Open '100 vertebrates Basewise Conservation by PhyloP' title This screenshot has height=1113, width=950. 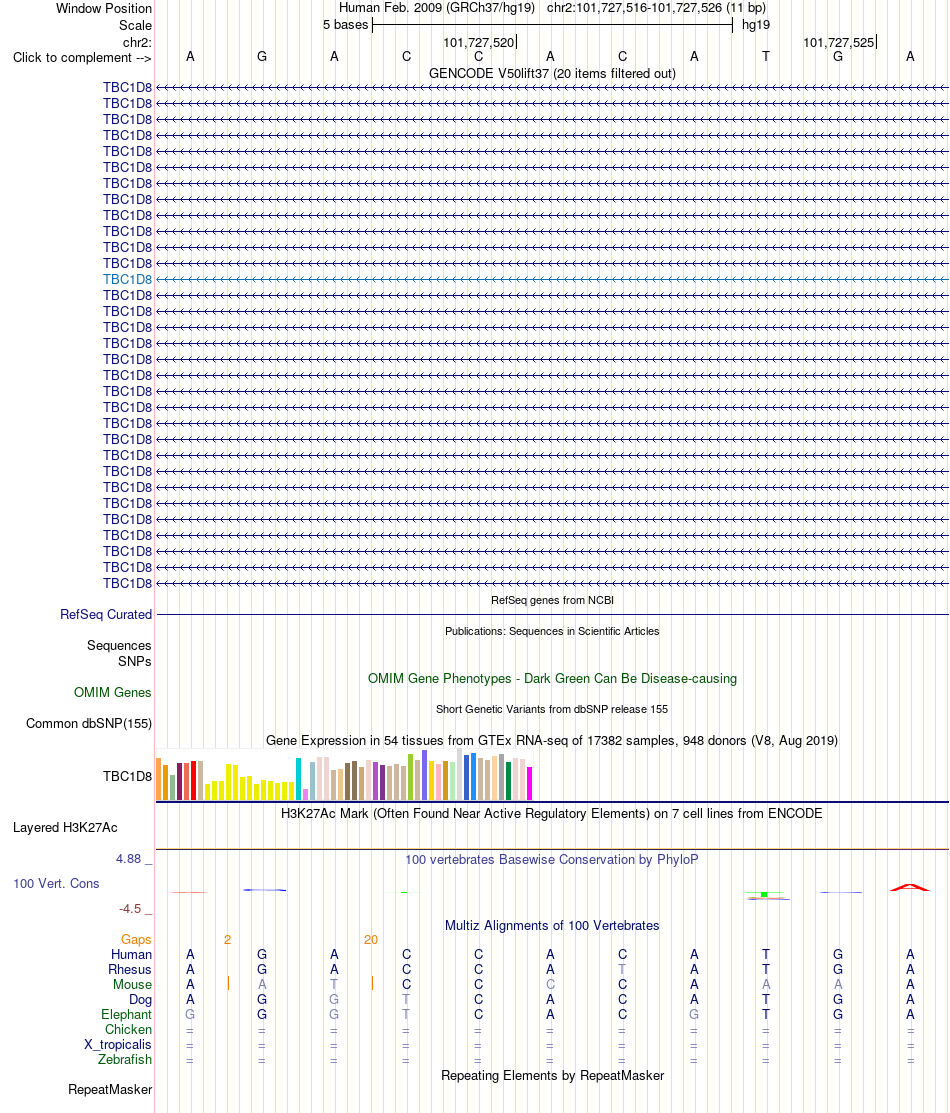point(552,860)
